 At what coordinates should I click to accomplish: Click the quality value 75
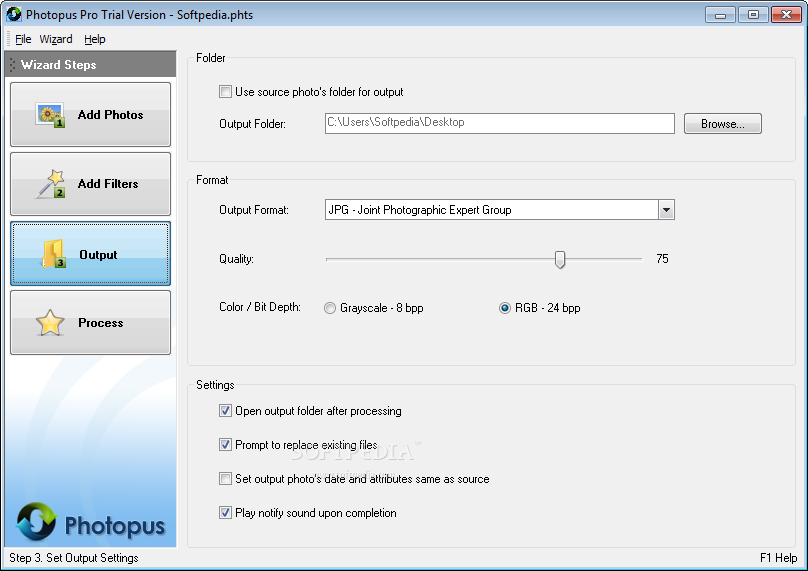[662, 259]
